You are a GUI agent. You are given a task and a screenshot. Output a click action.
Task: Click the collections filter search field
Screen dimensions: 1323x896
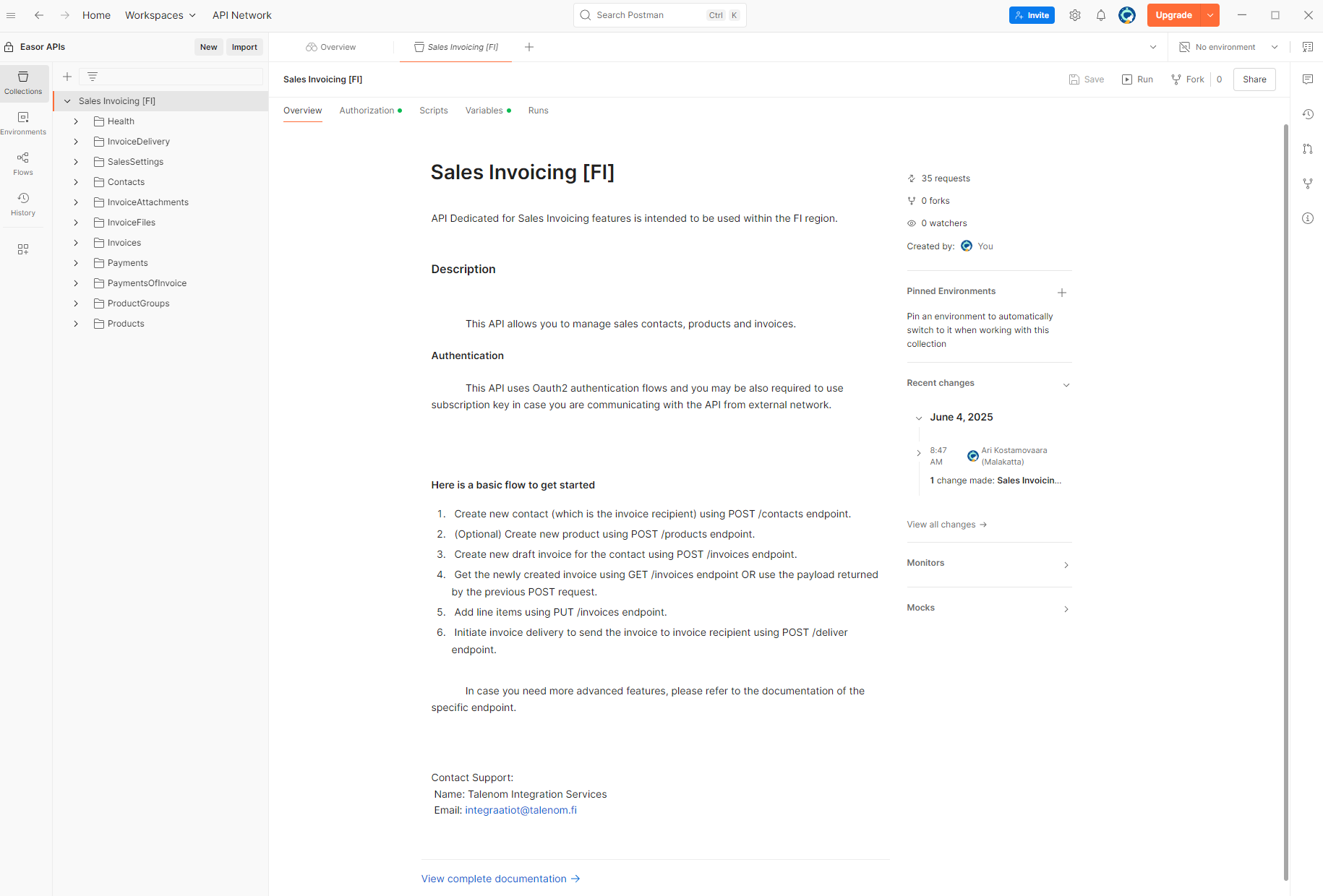pyautogui.click(x=171, y=77)
